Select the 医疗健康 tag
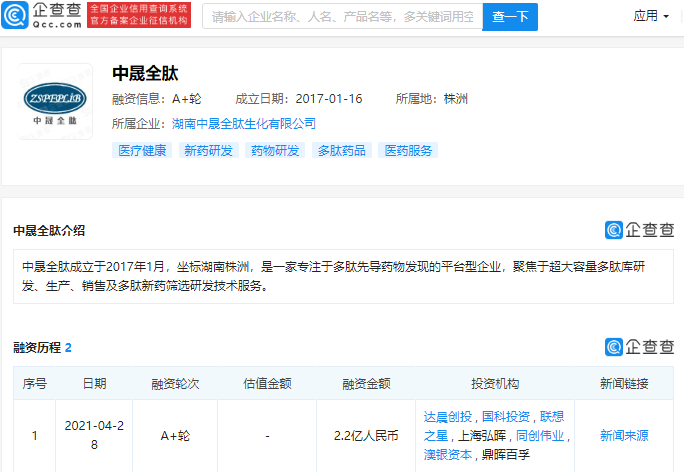This screenshot has height=472, width=684. 142,150
